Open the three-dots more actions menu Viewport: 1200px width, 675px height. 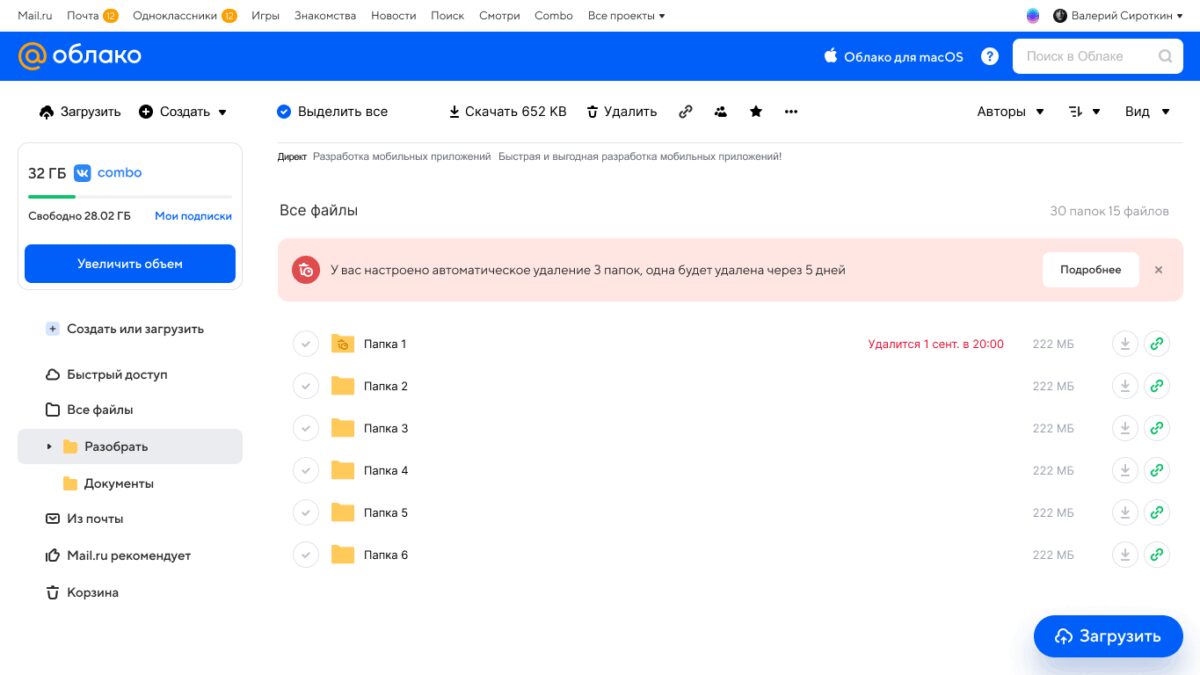point(791,112)
